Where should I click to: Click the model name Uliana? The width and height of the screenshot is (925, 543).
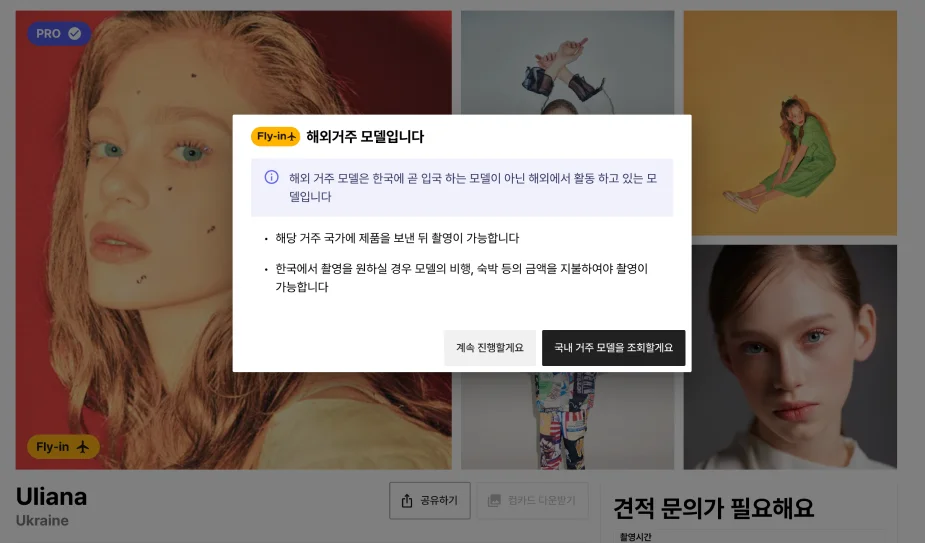click(x=51, y=497)
